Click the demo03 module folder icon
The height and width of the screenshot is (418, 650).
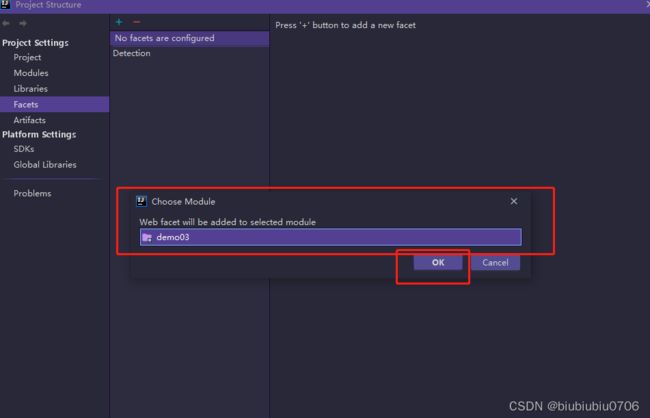[x=147, y=238]
